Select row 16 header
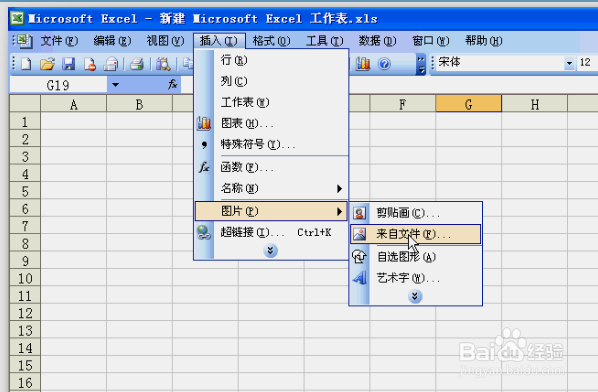 (x=25, y=383)
